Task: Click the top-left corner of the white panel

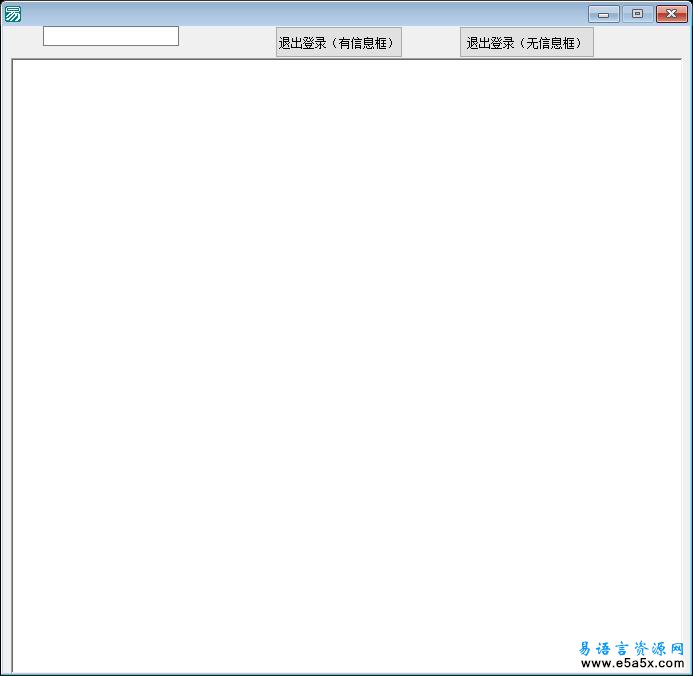Action: 18,66
